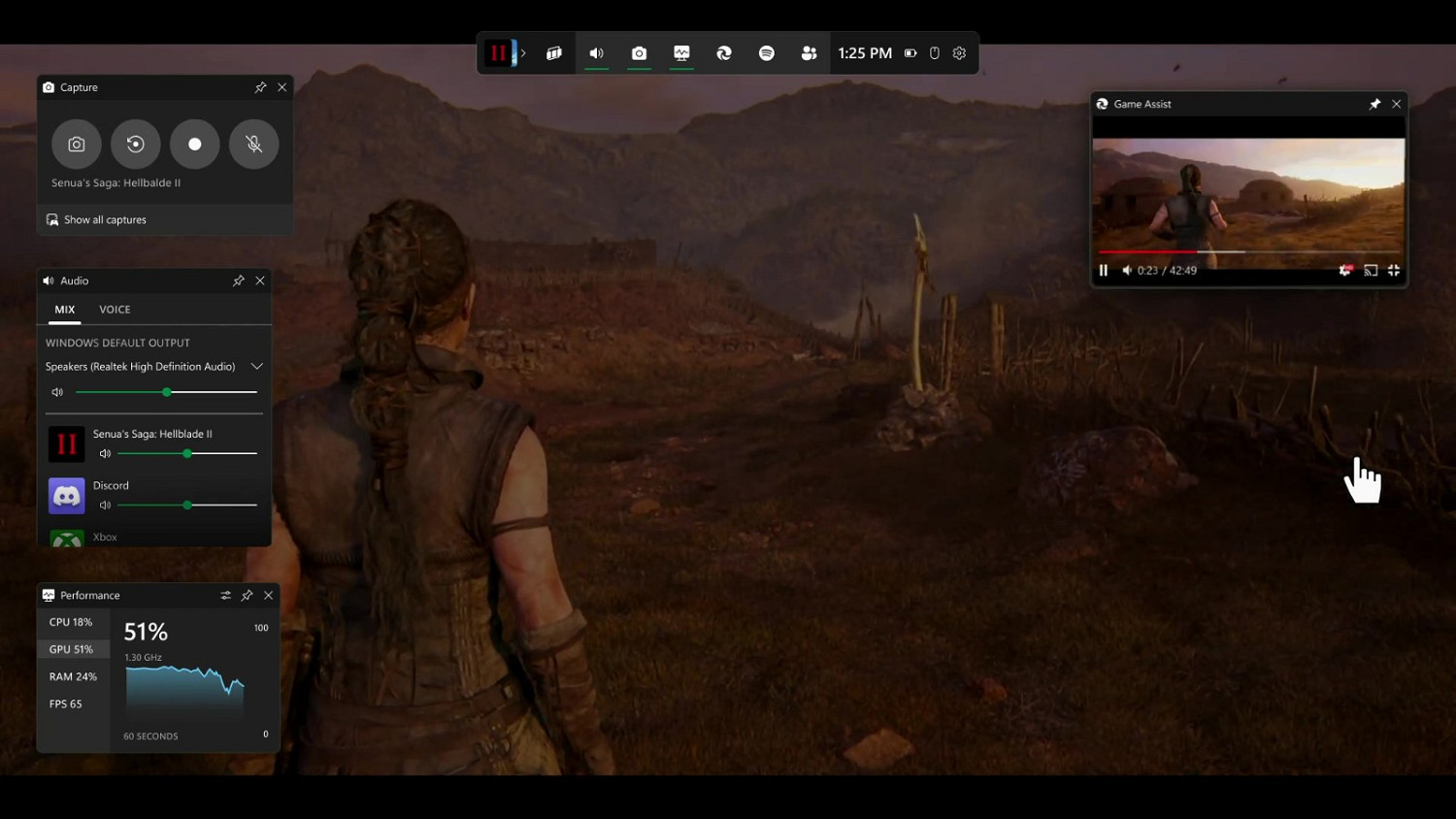Open Xbox Social widget from Game Bar
This screenshot has width=1456, height=819.
click(809, 53)
